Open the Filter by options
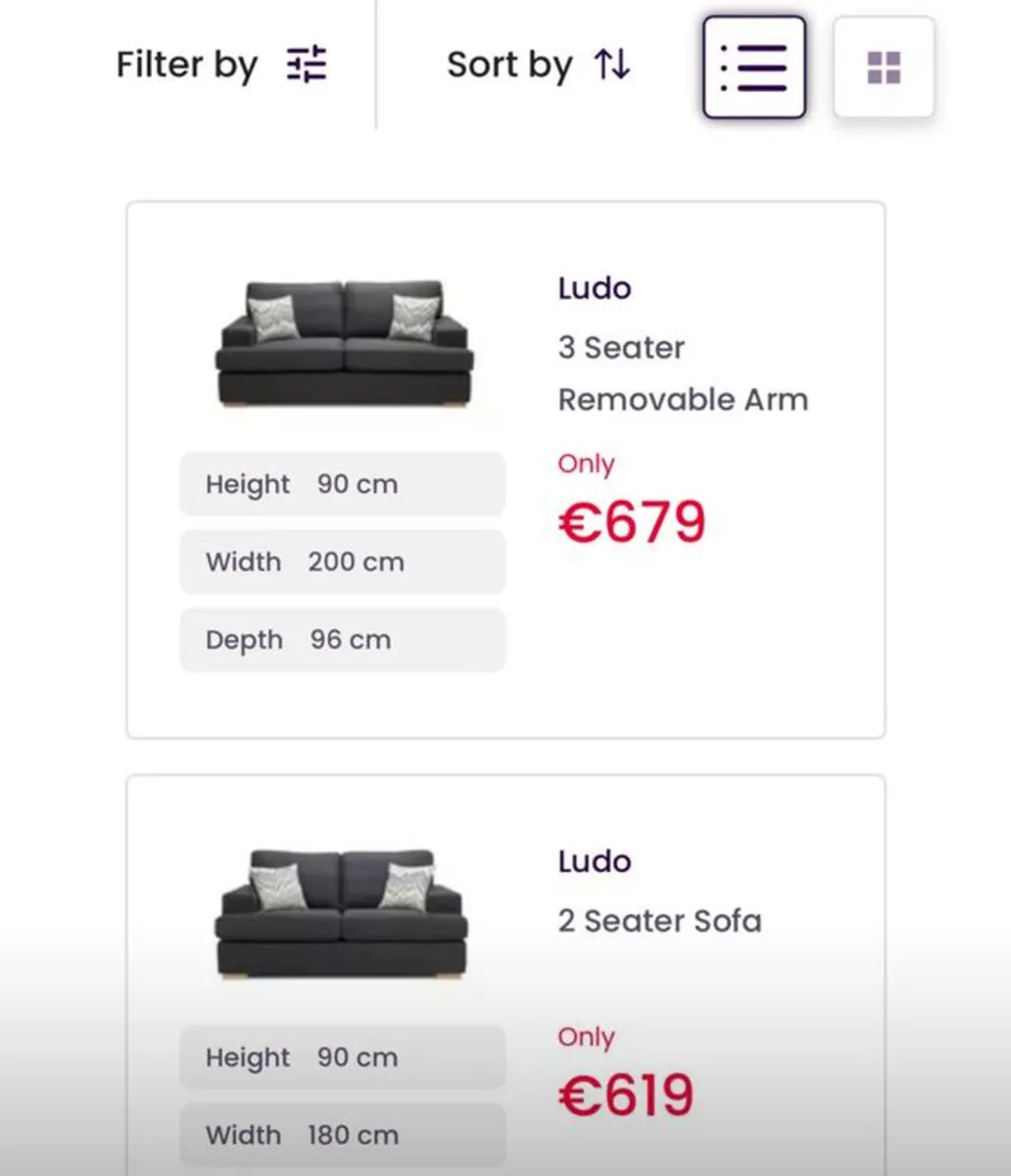This screenshot has width=1011, height=1176. click(x=221, y=65)
